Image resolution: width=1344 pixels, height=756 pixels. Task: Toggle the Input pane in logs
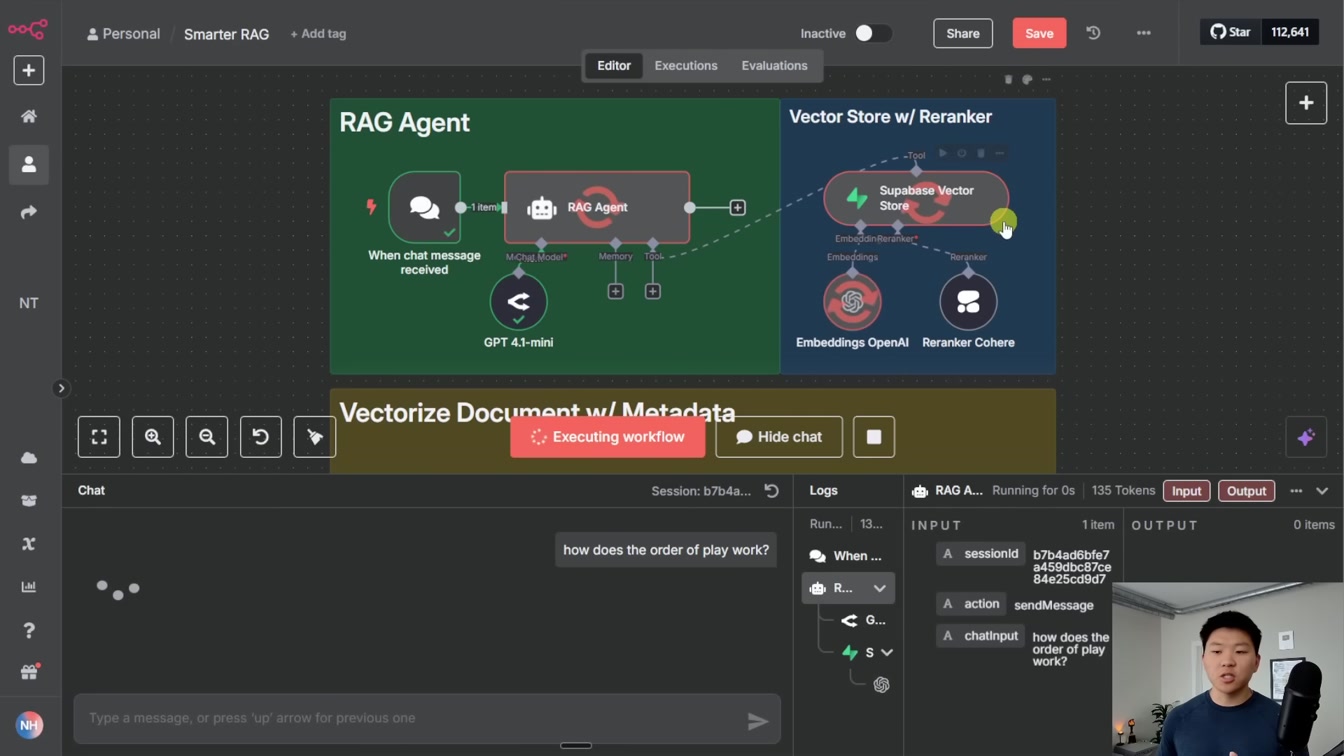pos(1186,491)
